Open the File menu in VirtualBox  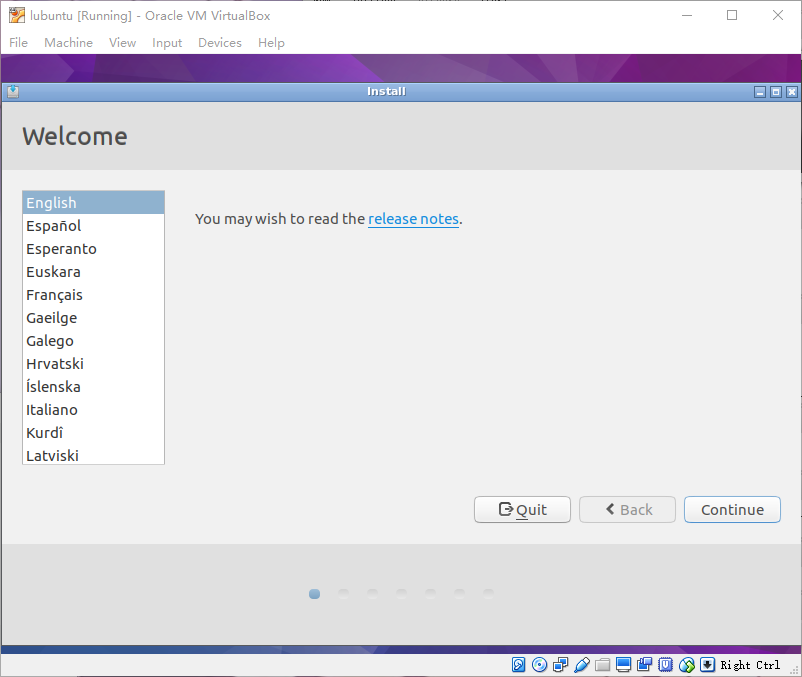click(18, 43)
